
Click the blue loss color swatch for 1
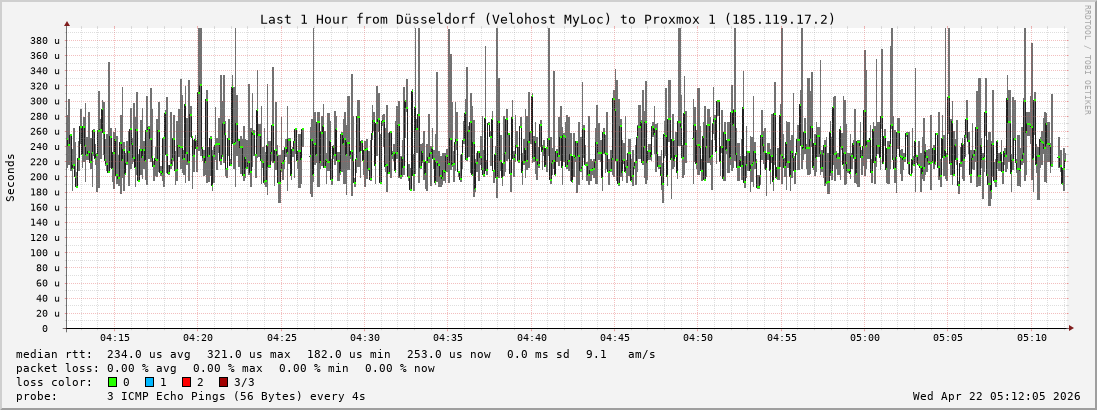tap(149, 382)
